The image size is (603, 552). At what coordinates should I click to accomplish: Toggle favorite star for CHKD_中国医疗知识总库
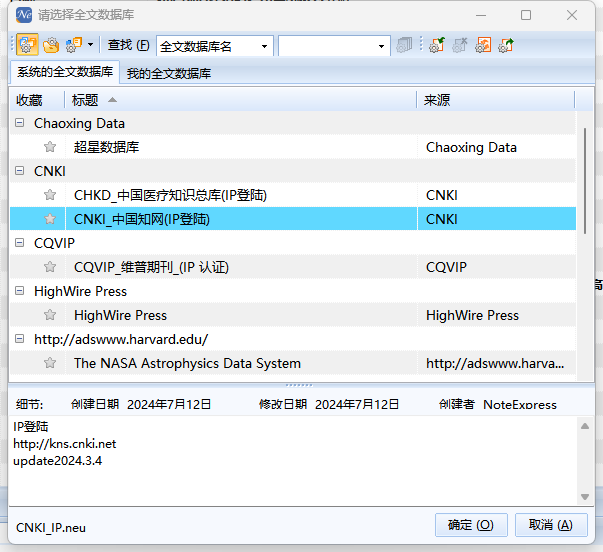point(50,195)
